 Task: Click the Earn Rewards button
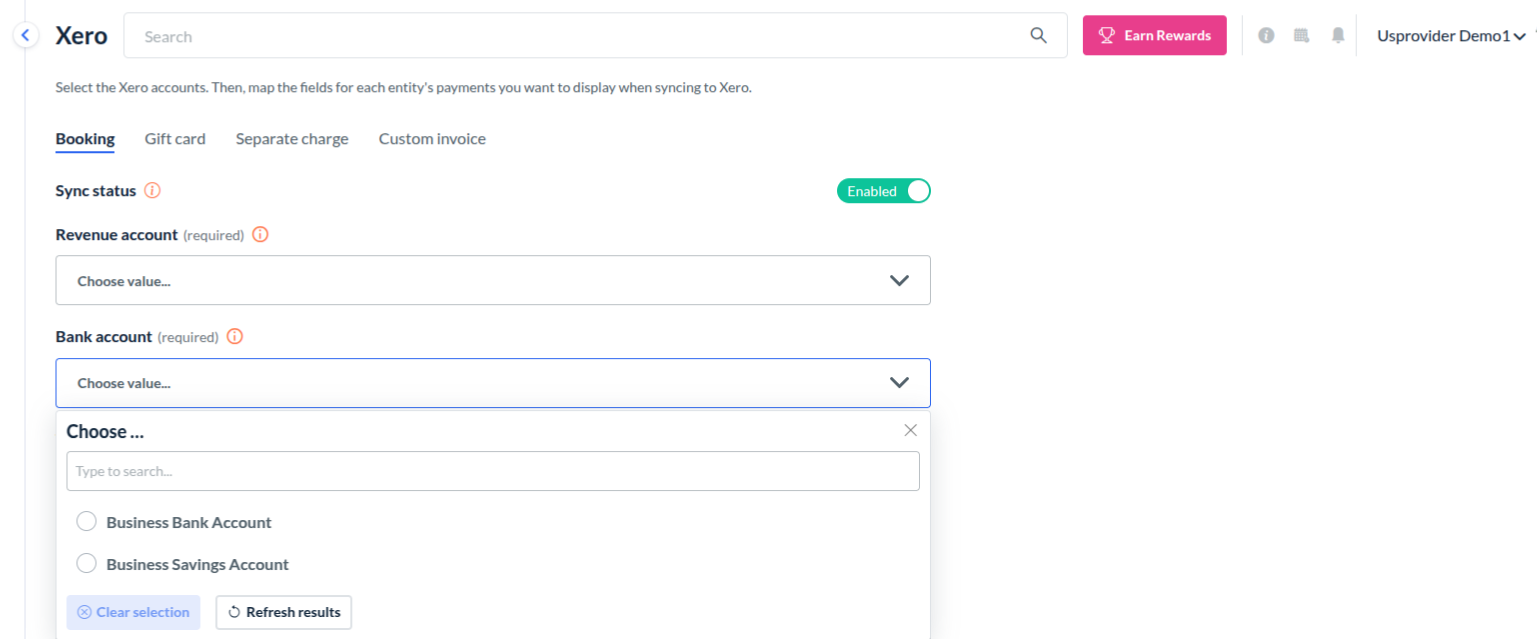point(1154,36)
